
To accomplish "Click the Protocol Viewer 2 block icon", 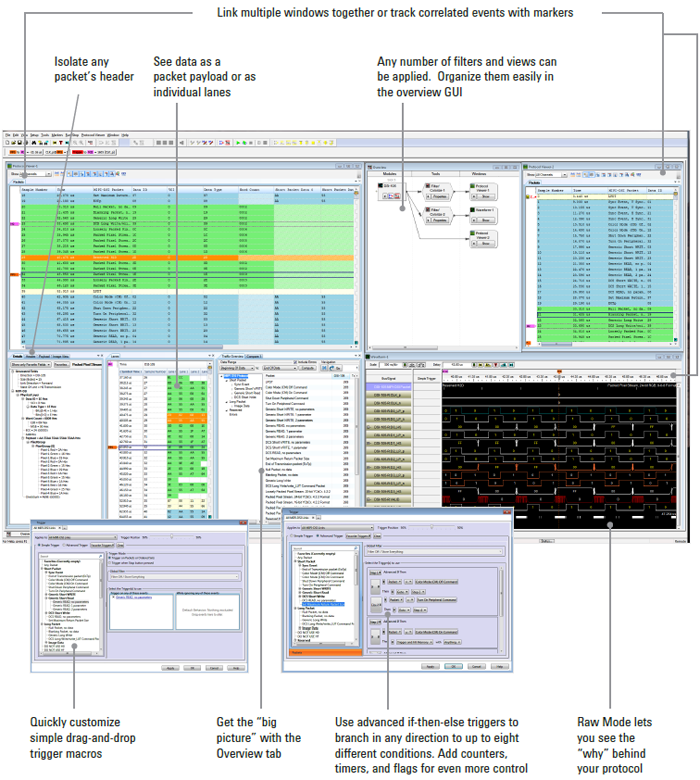I will (473, 233).
